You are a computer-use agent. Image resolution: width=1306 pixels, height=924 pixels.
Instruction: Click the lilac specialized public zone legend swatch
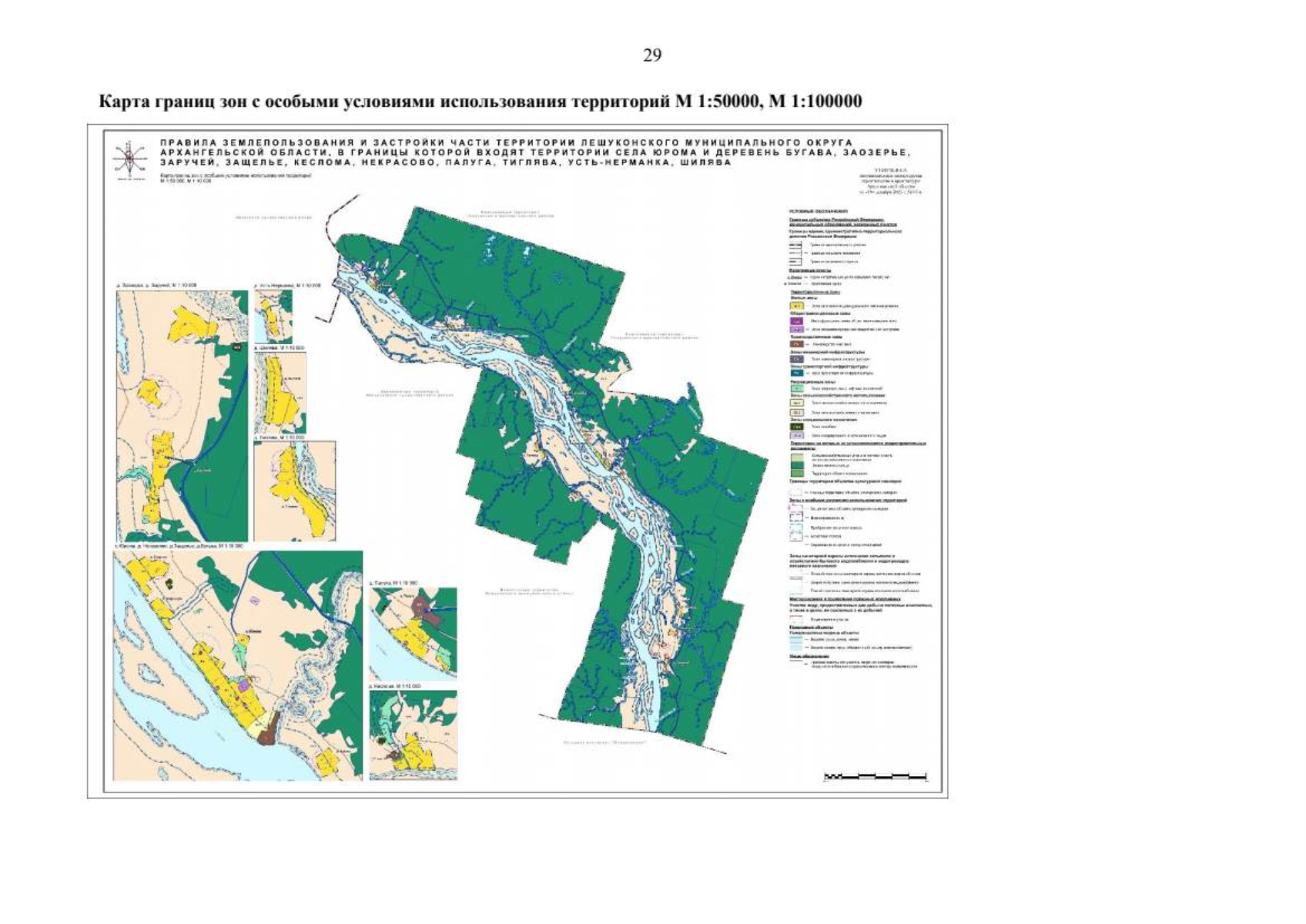point(797,330)
